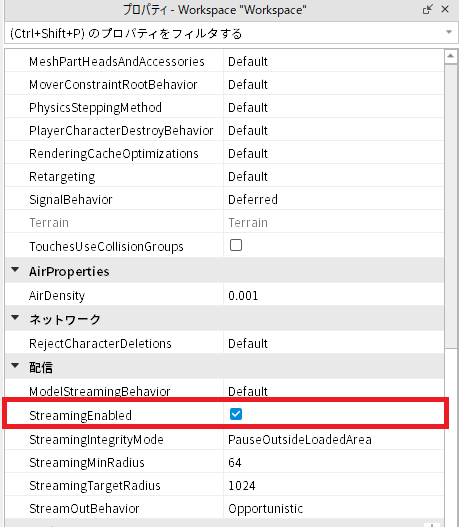Open the Retargeting Default value
Viewport: 459px width, 527px height.
point(334,176)
